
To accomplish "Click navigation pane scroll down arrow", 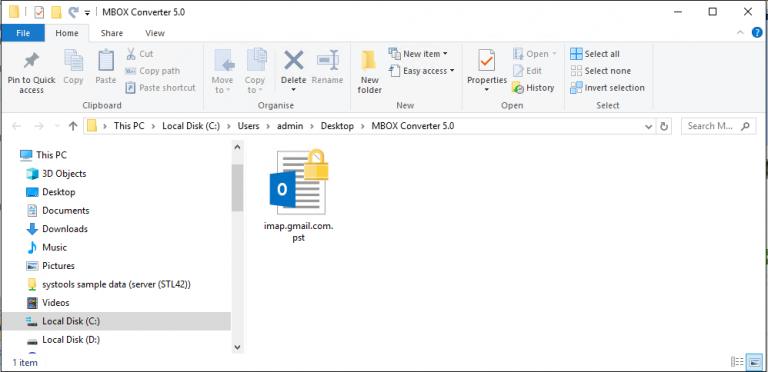I will (x=237, y=347).
